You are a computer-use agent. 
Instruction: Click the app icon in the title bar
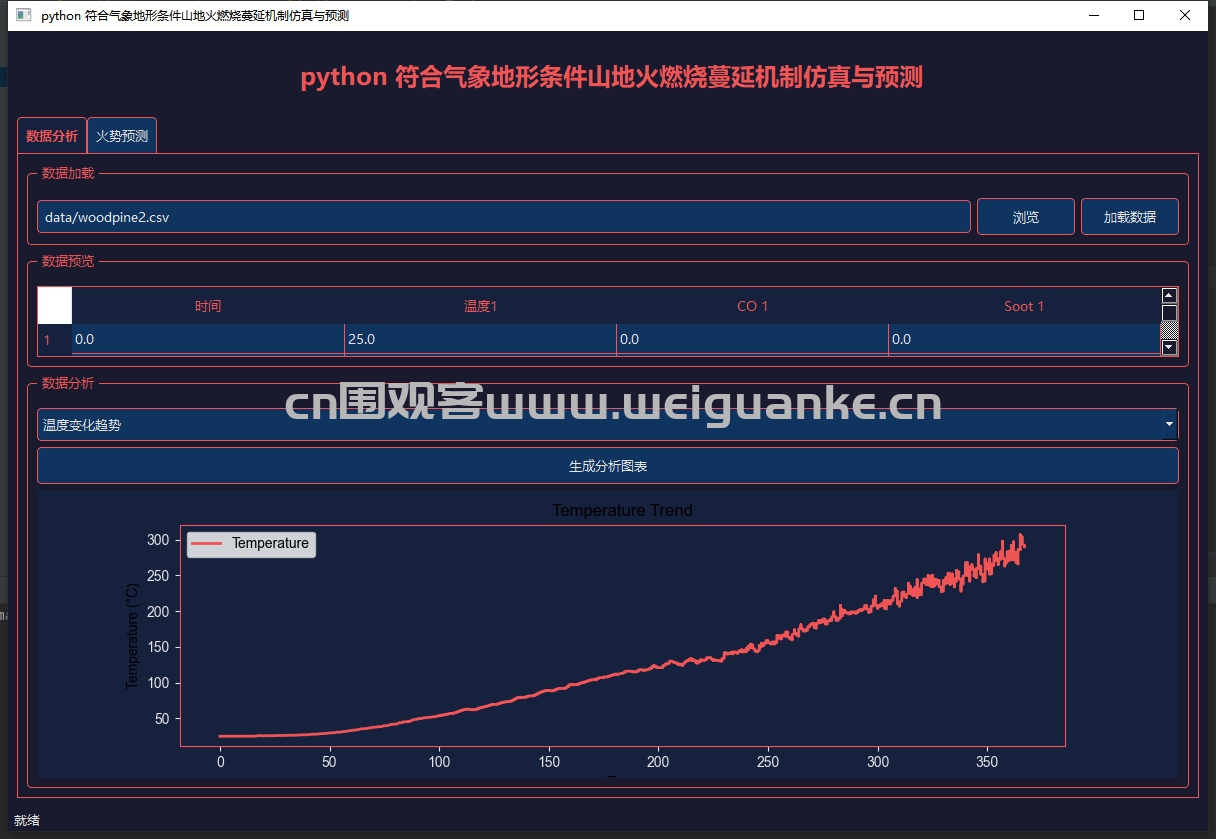(24, 16)
